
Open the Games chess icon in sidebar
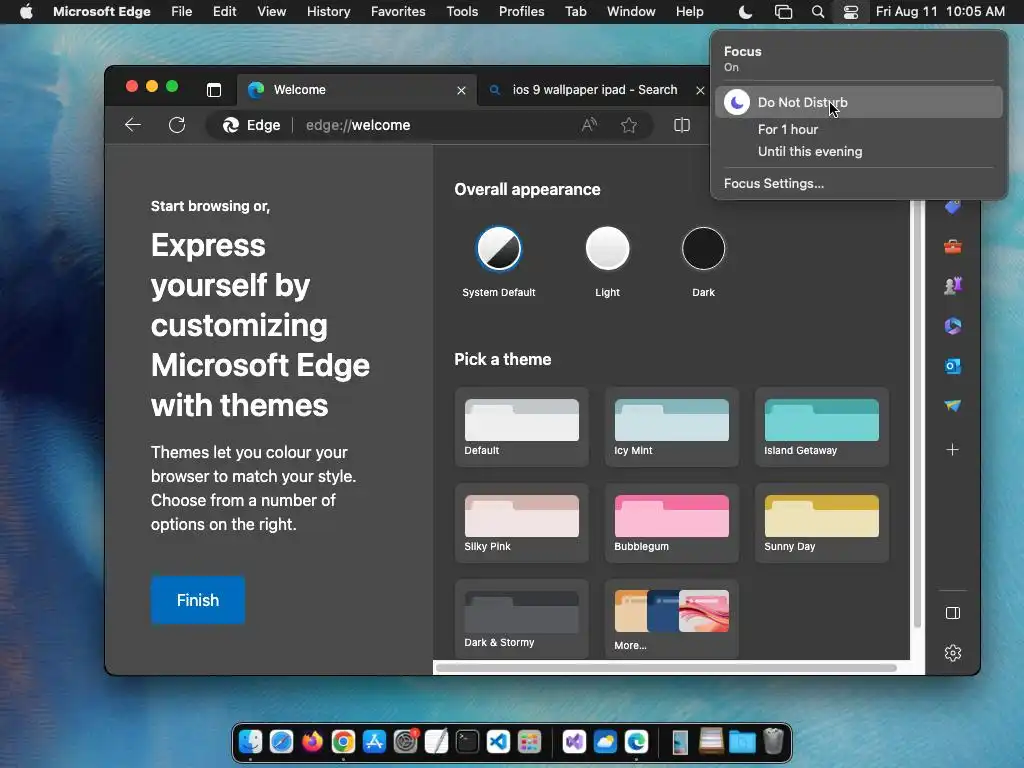point(953,285)
